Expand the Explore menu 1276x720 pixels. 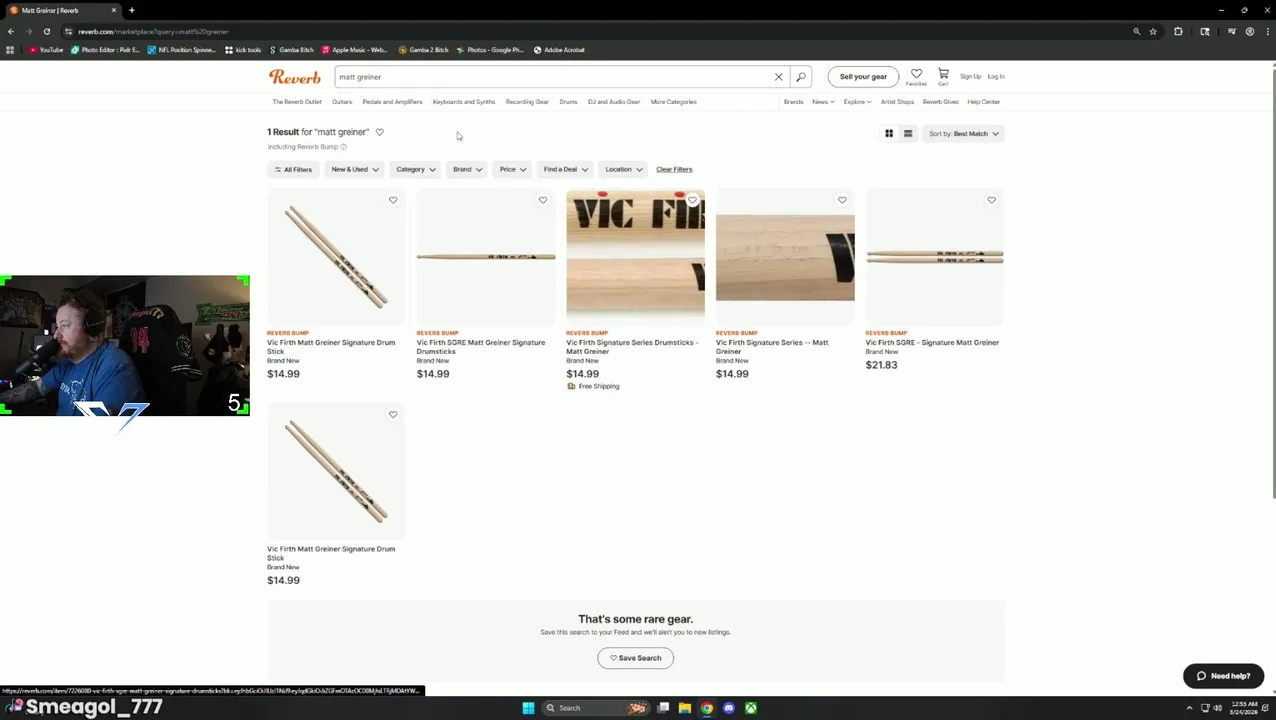(857, 102)
